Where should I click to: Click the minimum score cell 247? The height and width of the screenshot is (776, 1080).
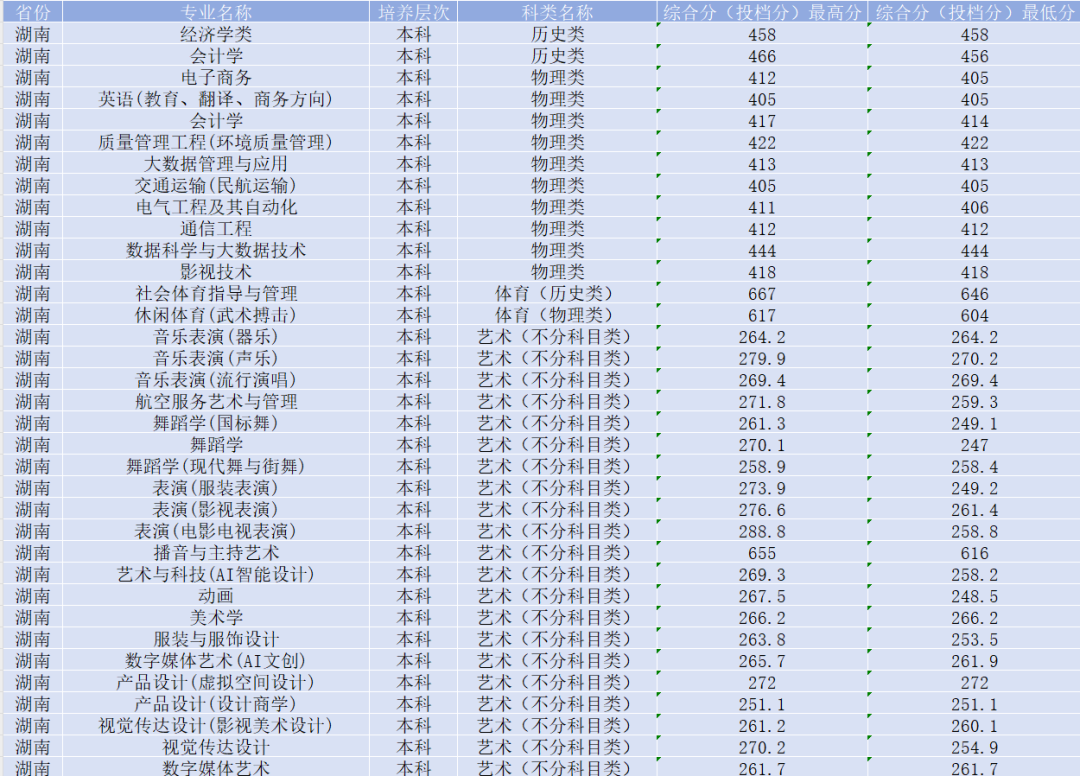[x=974, y=444]
